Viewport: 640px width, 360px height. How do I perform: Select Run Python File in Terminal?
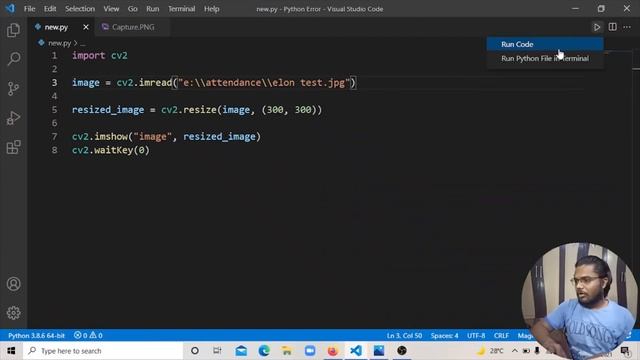tap(545, 58)
